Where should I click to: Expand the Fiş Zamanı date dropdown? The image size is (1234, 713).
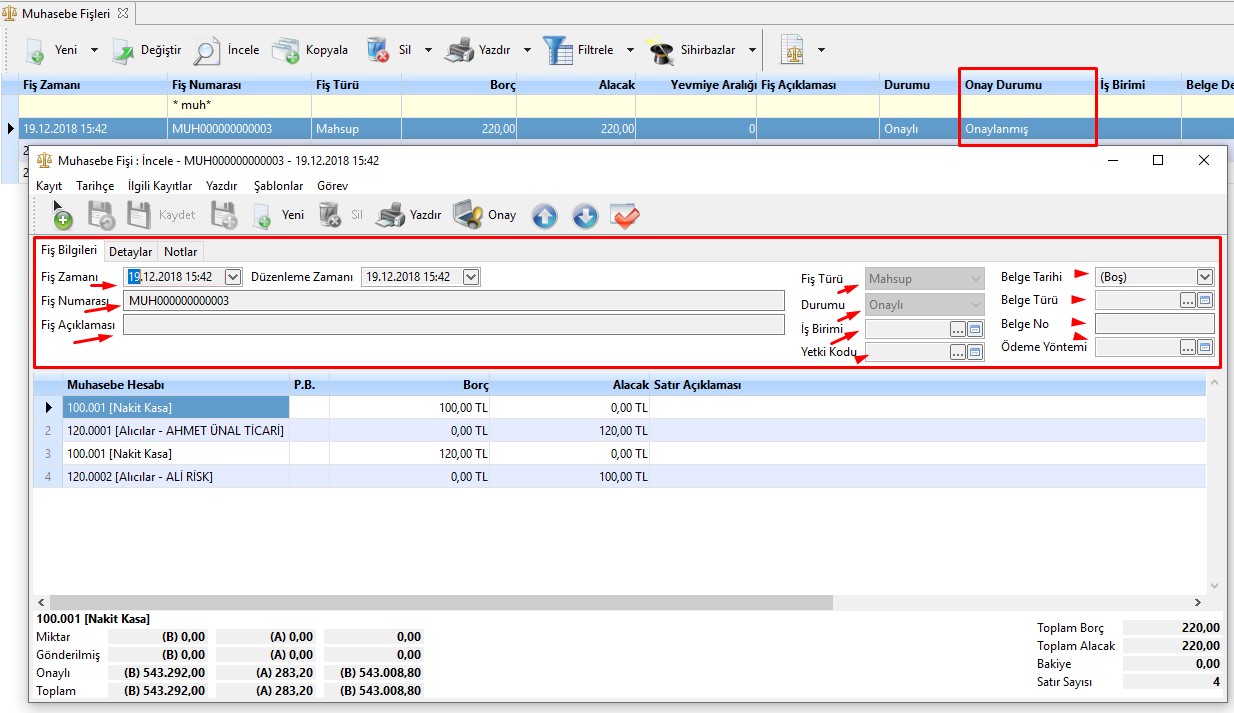pos(233,277)
